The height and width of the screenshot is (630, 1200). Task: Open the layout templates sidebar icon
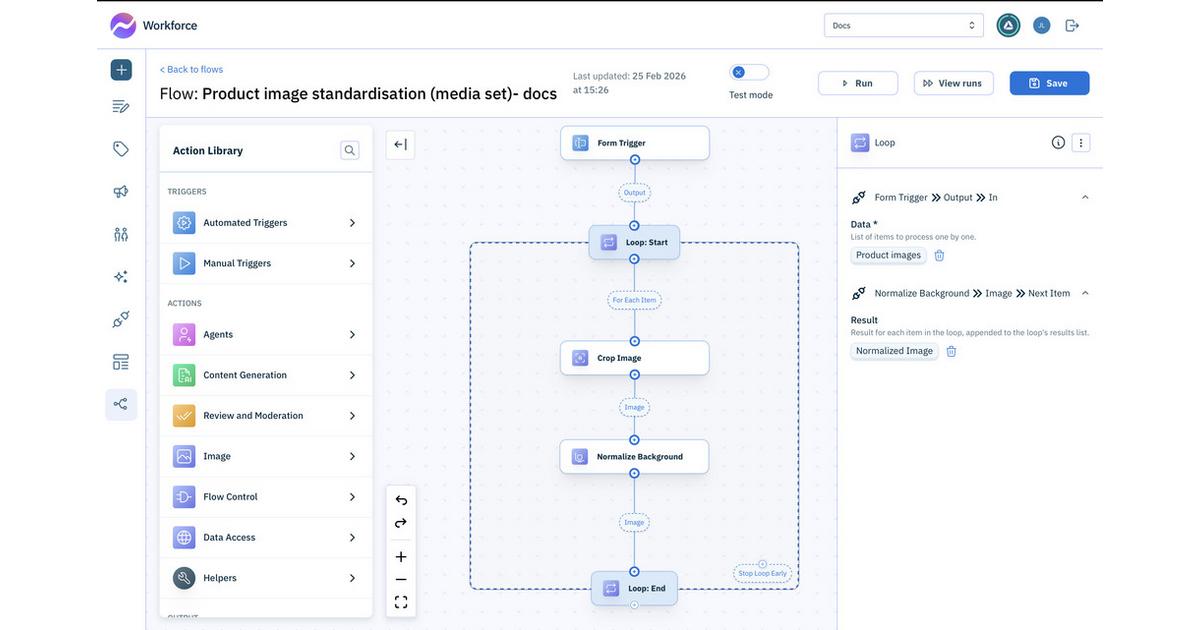121,362
